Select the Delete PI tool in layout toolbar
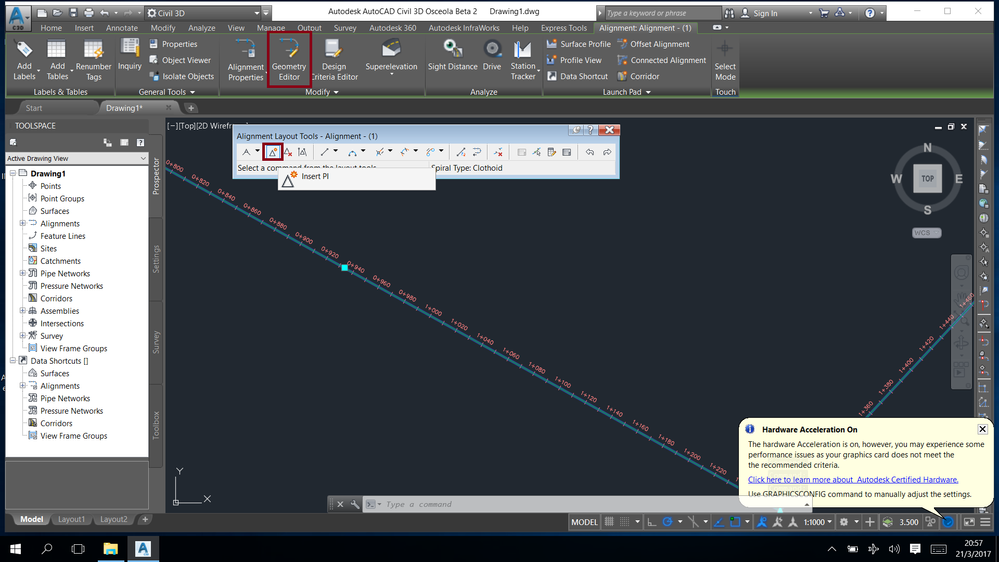 click(288, 152)
